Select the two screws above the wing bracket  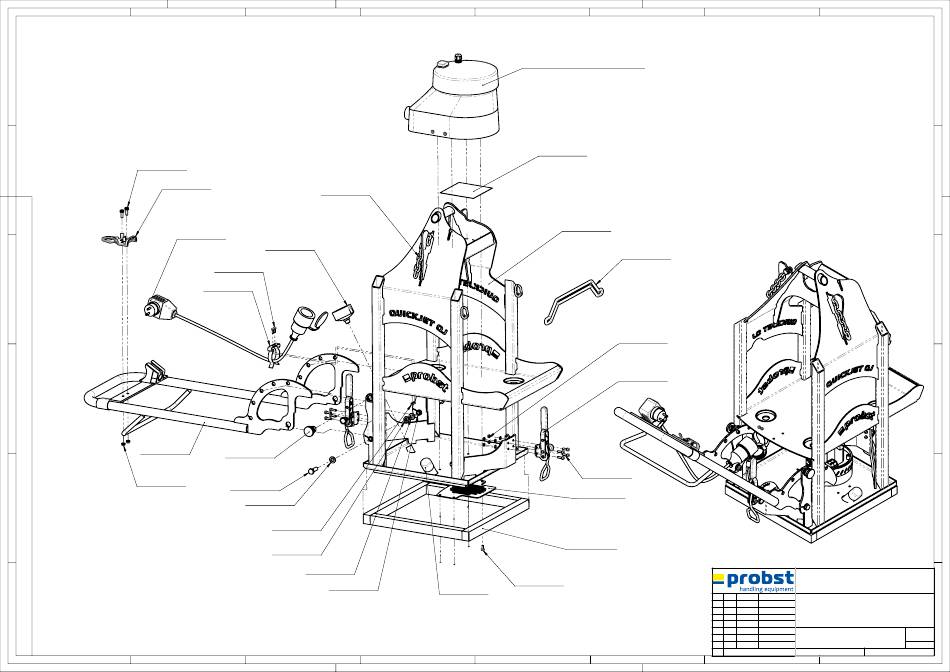(x=125, y=209)
